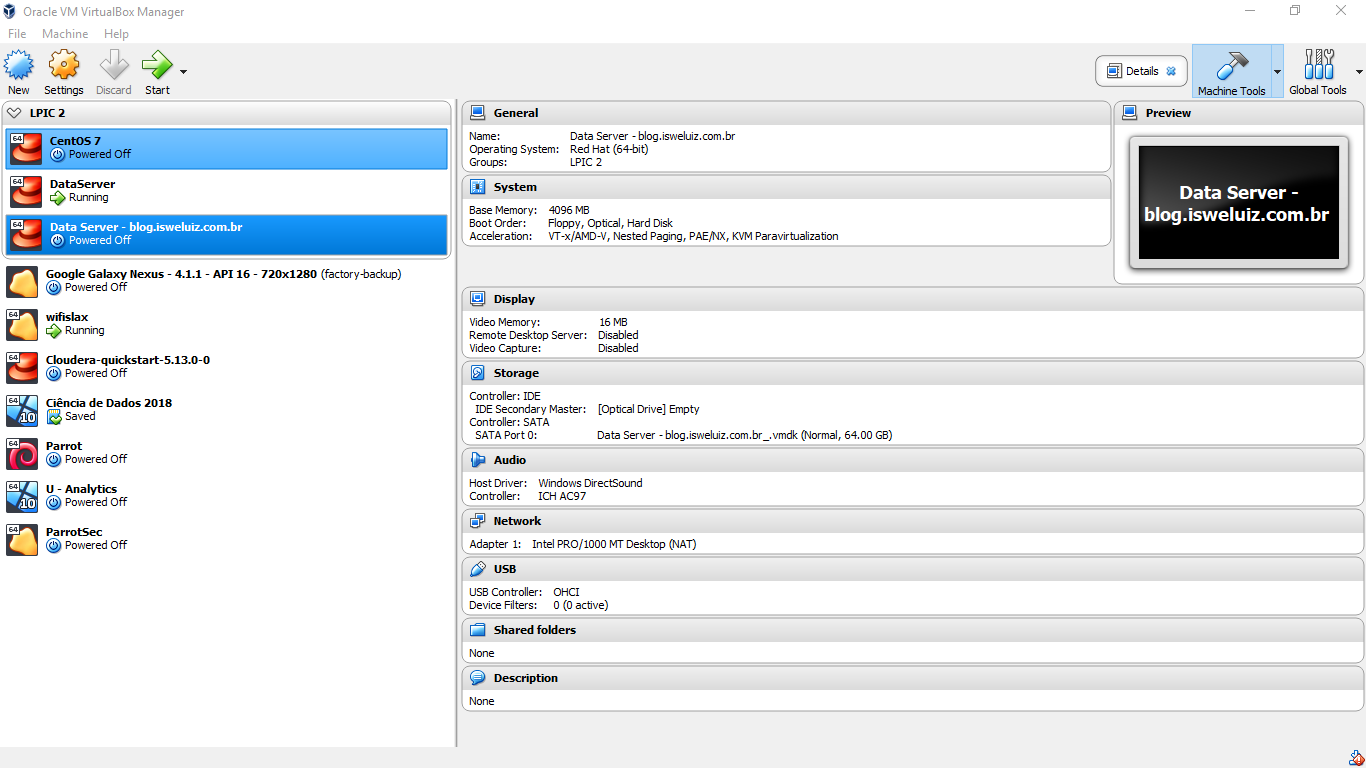Viewport: 1366px width, 768px height.
Task: Open Description settings header link
Action: click(526, 678)
